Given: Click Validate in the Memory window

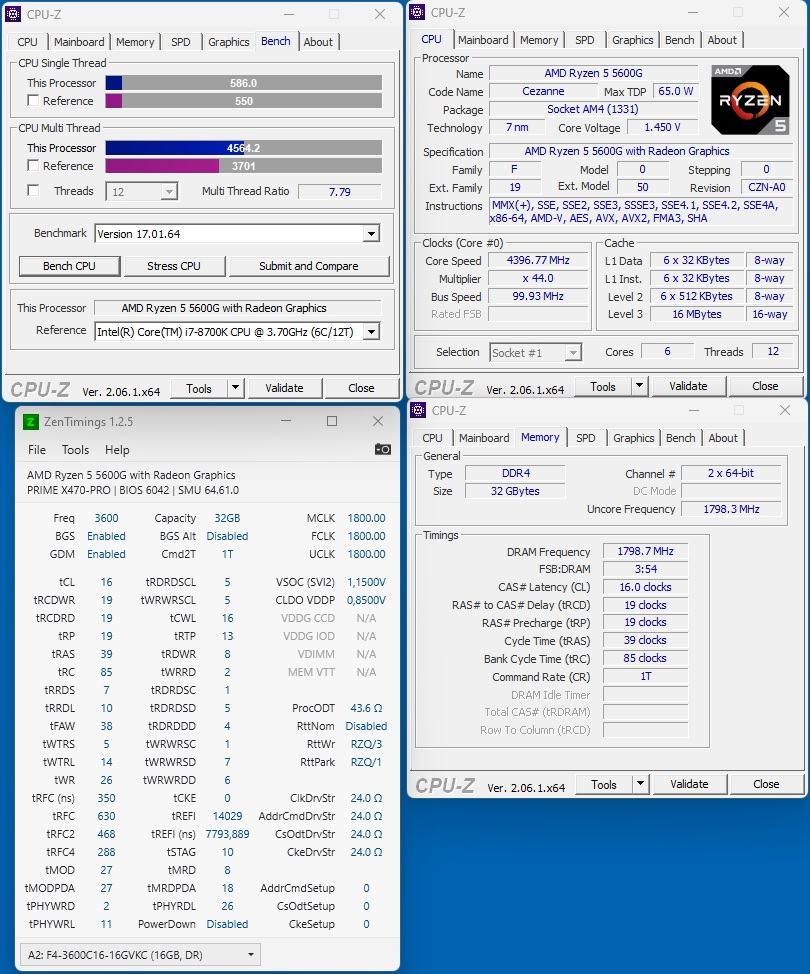Looking at the screenshot, I should click(x=689, y=784).
